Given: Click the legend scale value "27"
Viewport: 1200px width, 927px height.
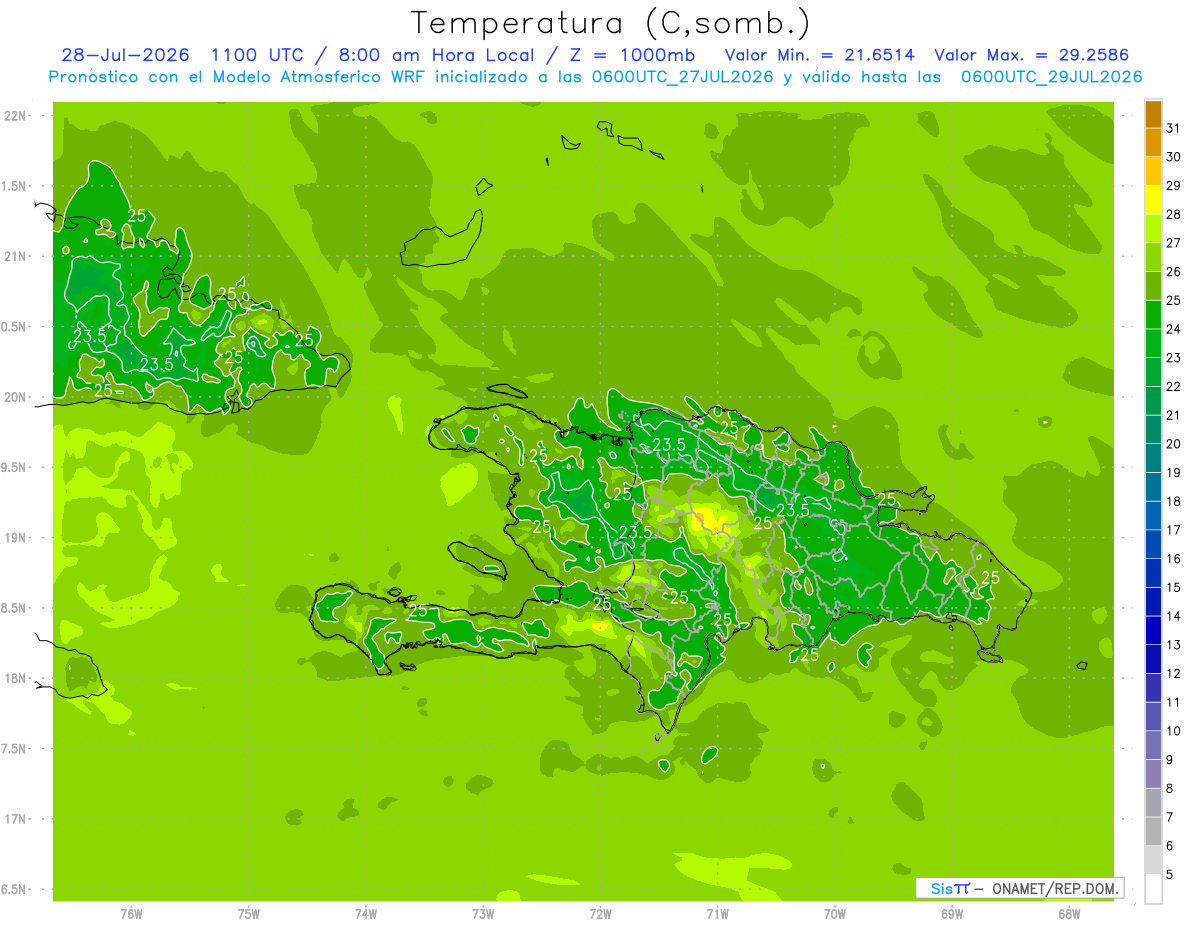Looking at the screenshot, I should click(x=1173, y=243).
